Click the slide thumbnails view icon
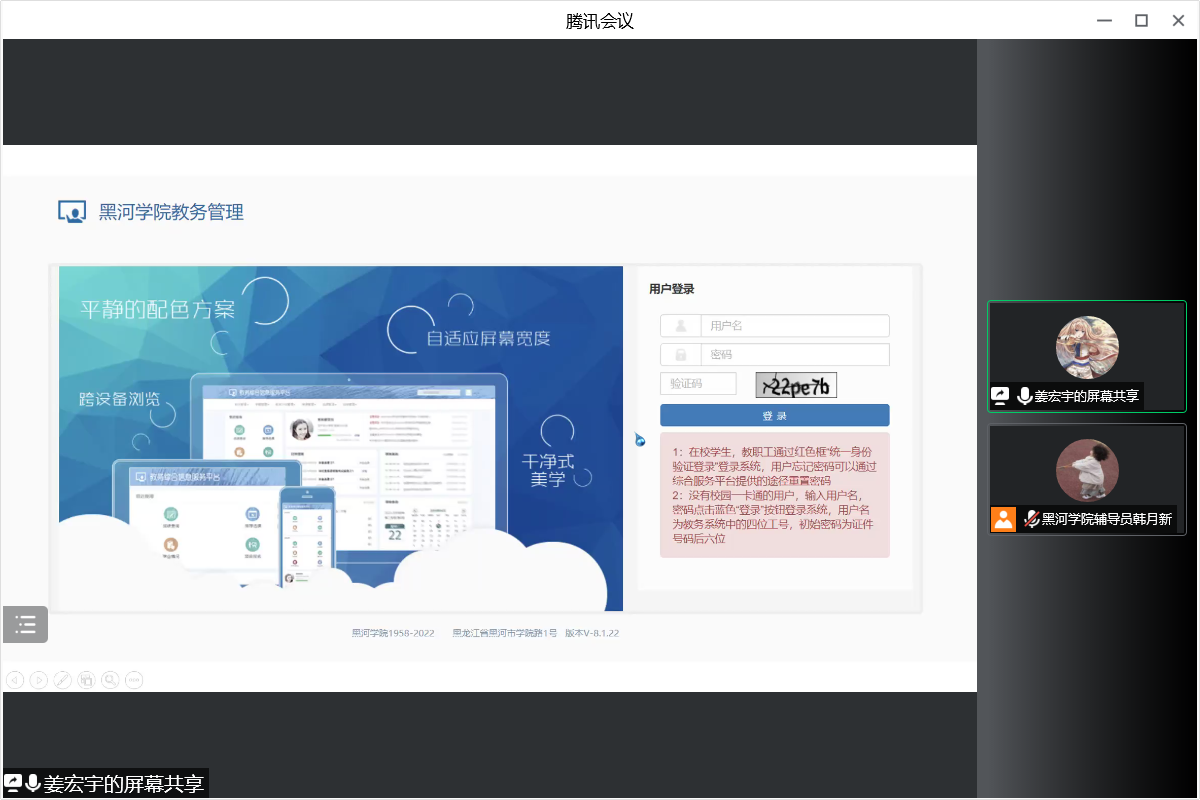 (86, 680)
